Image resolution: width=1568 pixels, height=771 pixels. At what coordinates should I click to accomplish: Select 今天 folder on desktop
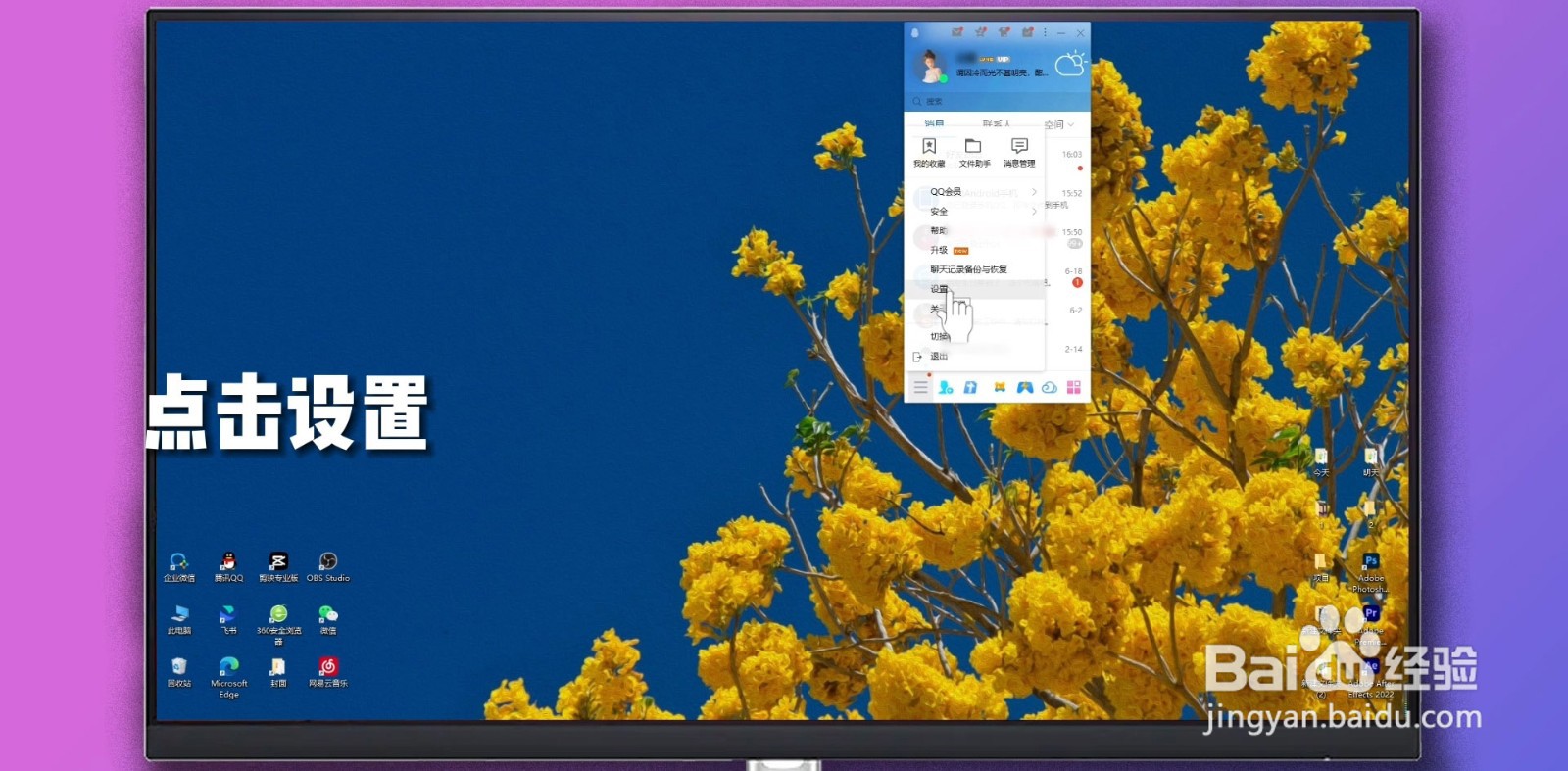pos(1320,462)
